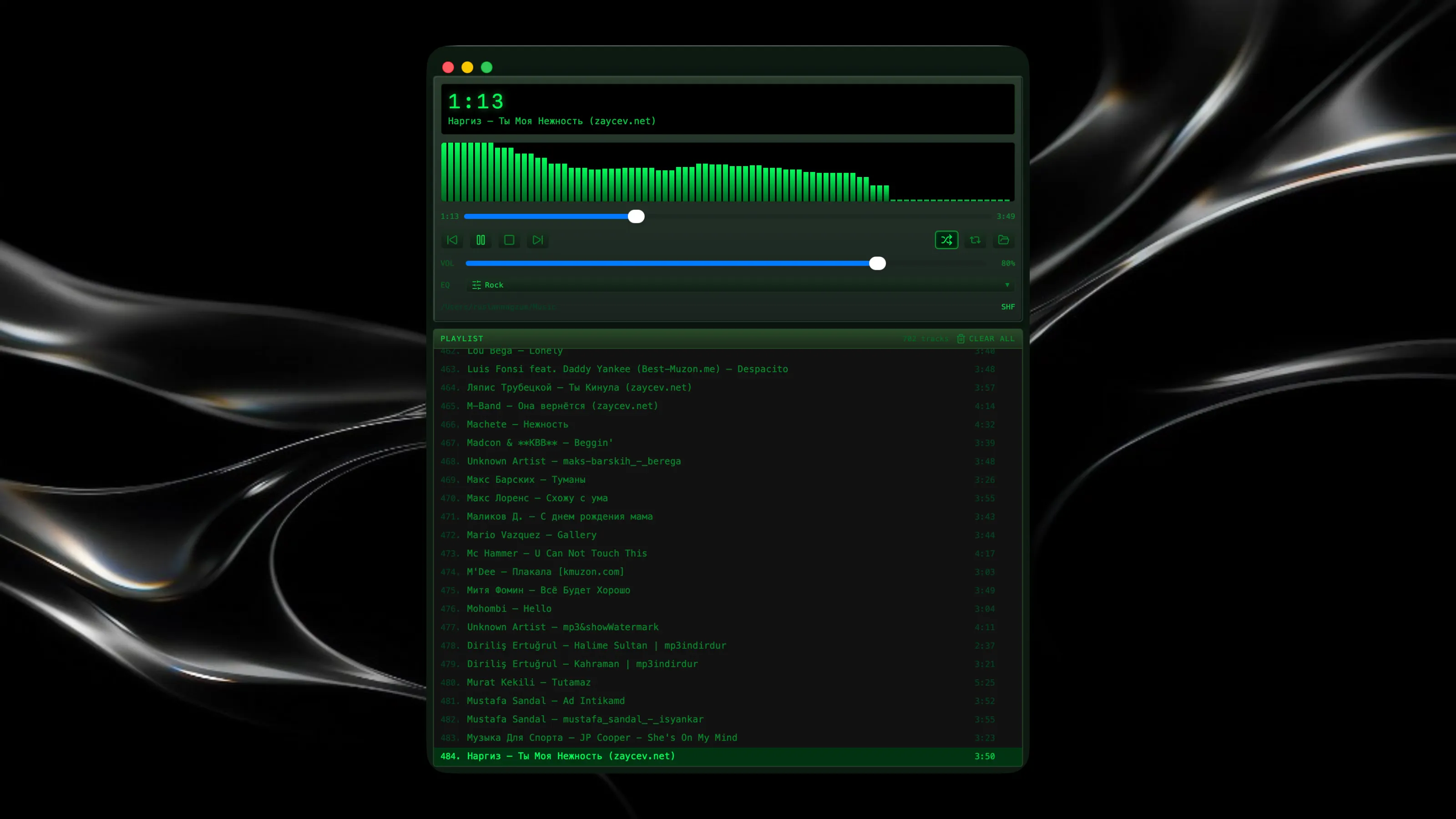Click the EQ dropdown arrow
This screenshot has height=819, width=1456.
(1006, 285)
